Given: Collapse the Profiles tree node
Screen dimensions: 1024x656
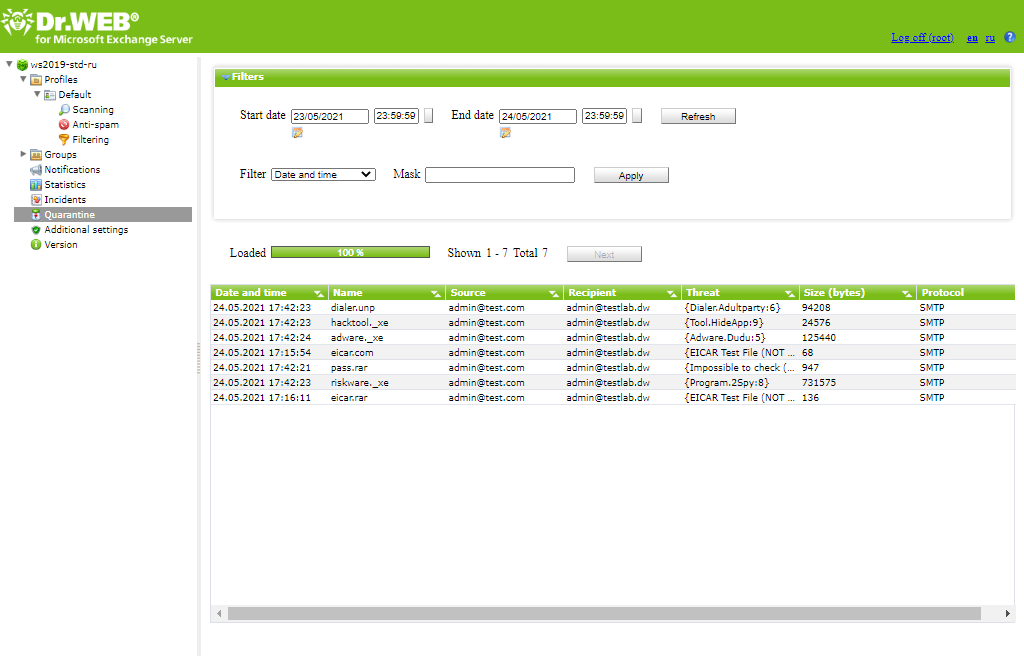Looking at the screenshot, I should (24, 79).
